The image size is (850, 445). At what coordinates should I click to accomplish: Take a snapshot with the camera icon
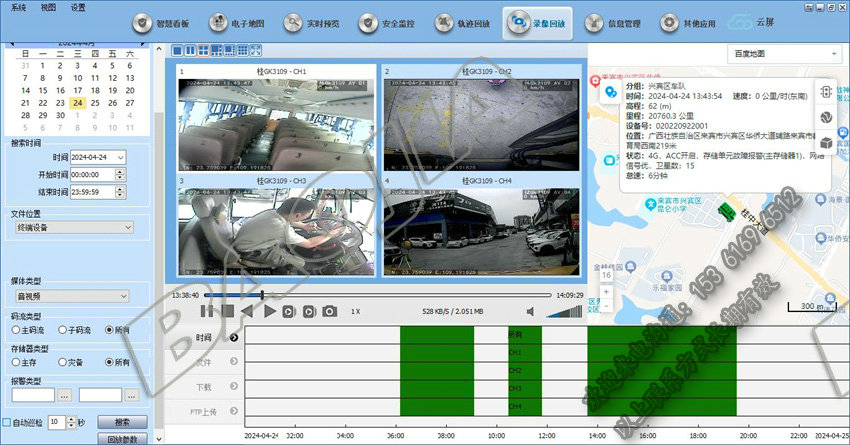(329, 312)
